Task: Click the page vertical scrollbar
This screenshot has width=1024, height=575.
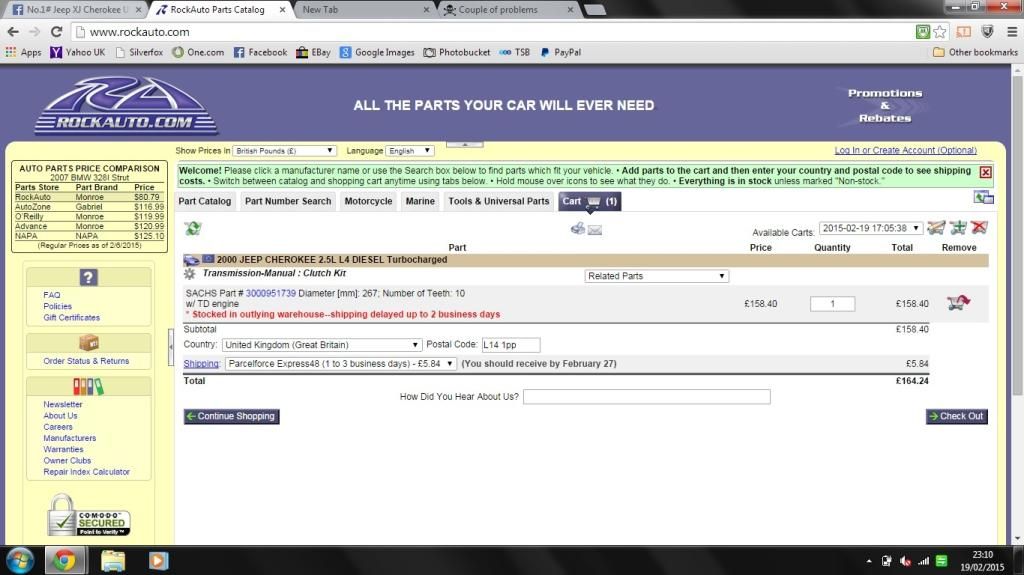Action: [x=1017, y=235]
